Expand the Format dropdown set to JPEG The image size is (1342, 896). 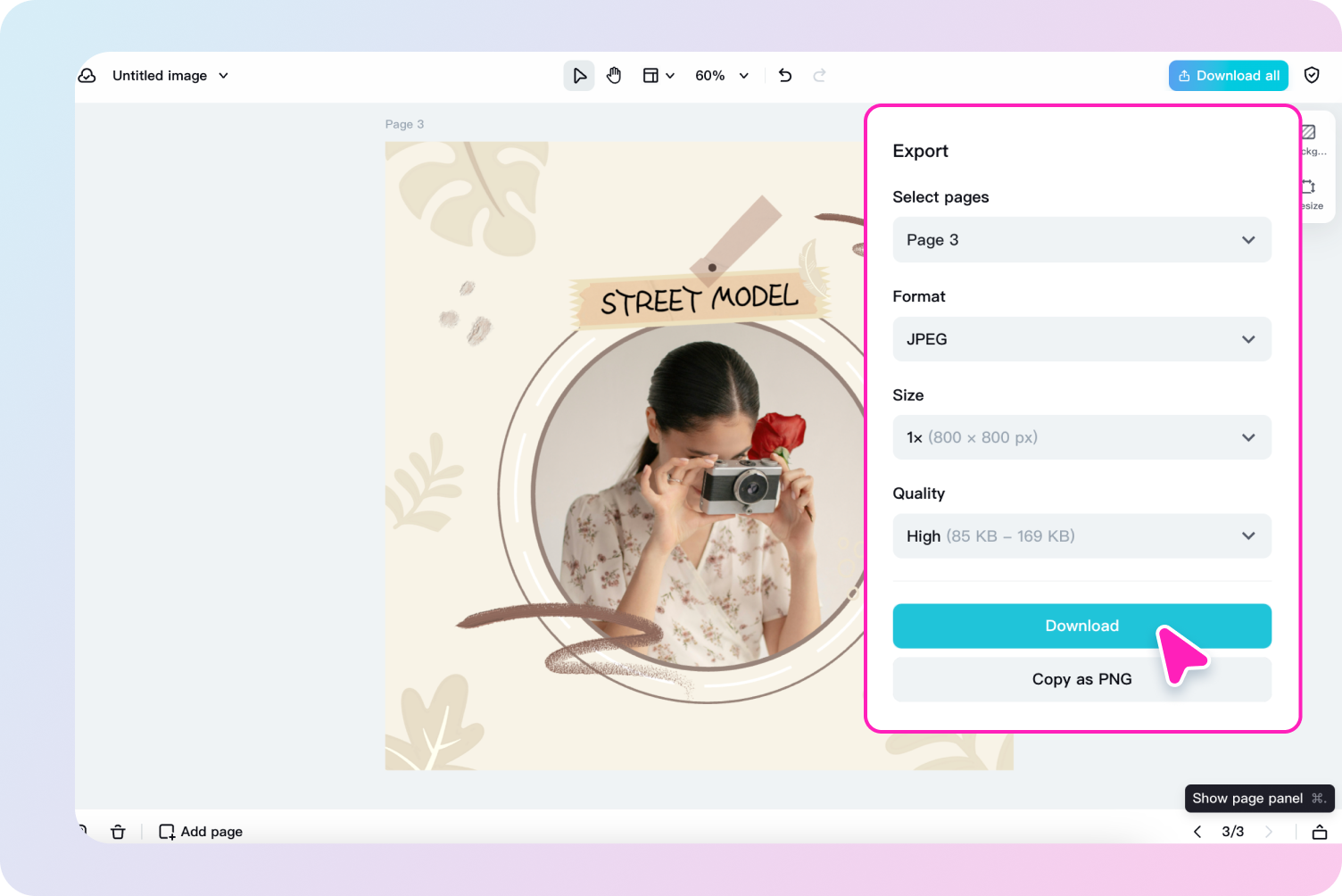1081,339
